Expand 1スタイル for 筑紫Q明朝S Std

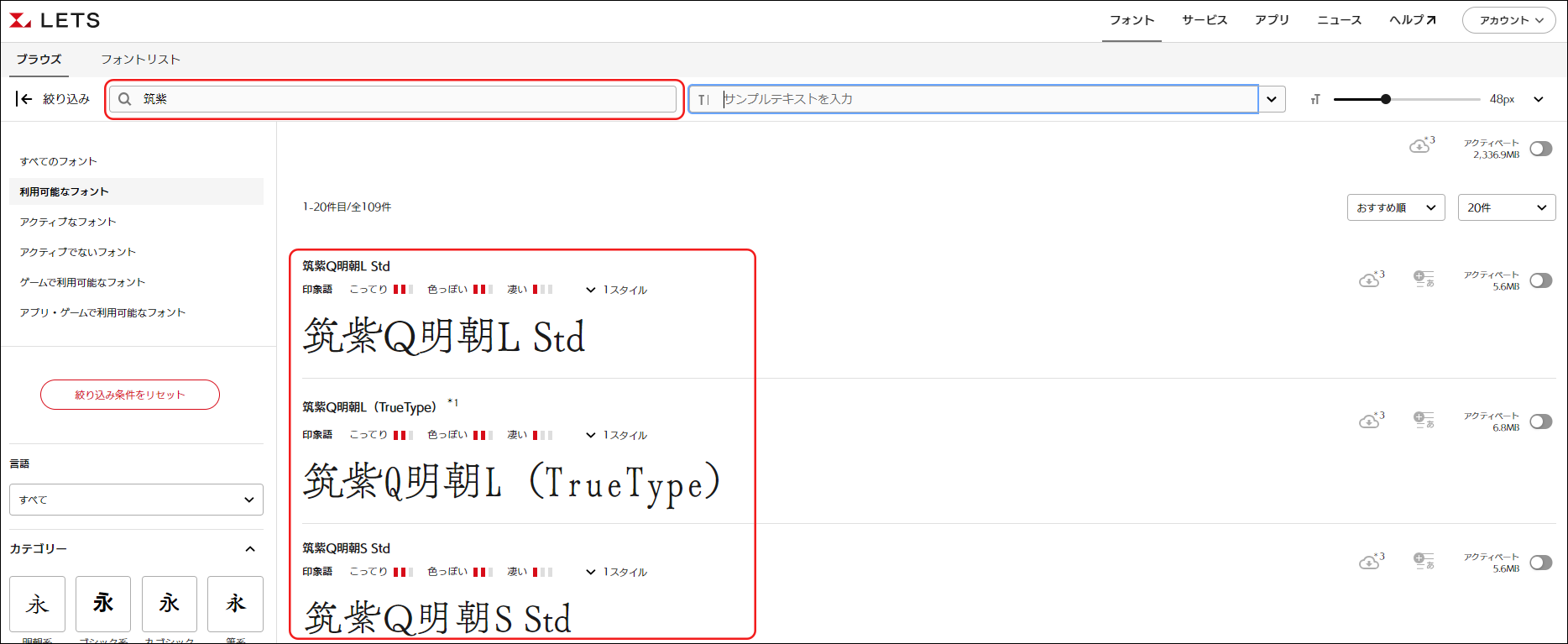617,572
